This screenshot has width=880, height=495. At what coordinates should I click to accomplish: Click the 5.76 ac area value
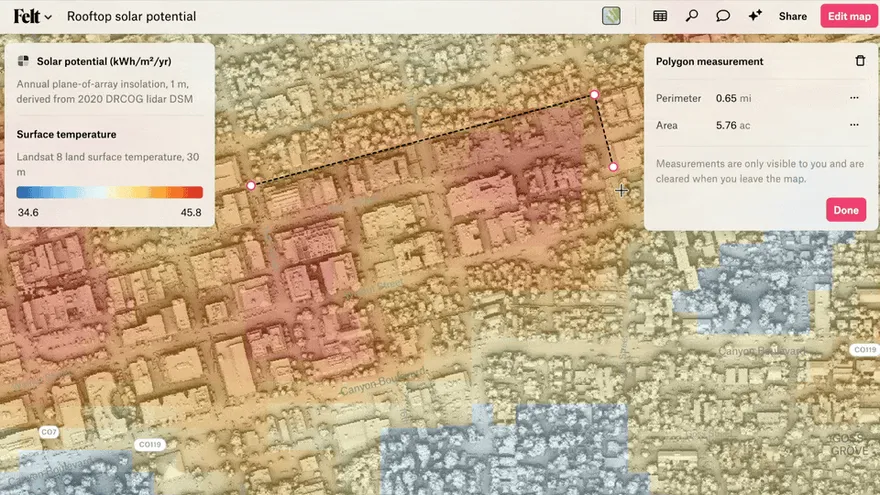point(732,125)
